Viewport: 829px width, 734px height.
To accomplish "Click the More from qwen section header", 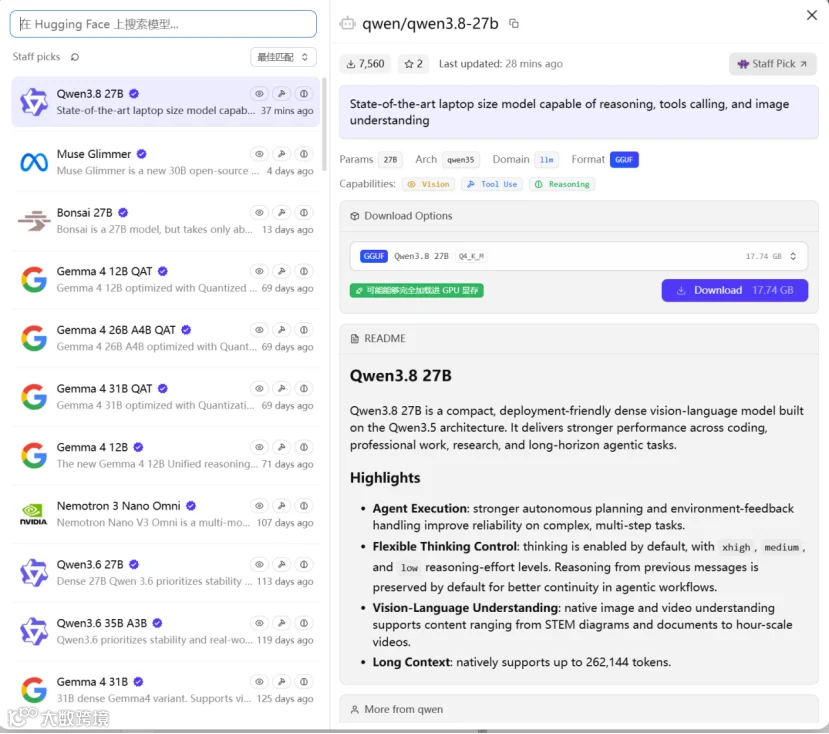I will click(x=578, y=709).
